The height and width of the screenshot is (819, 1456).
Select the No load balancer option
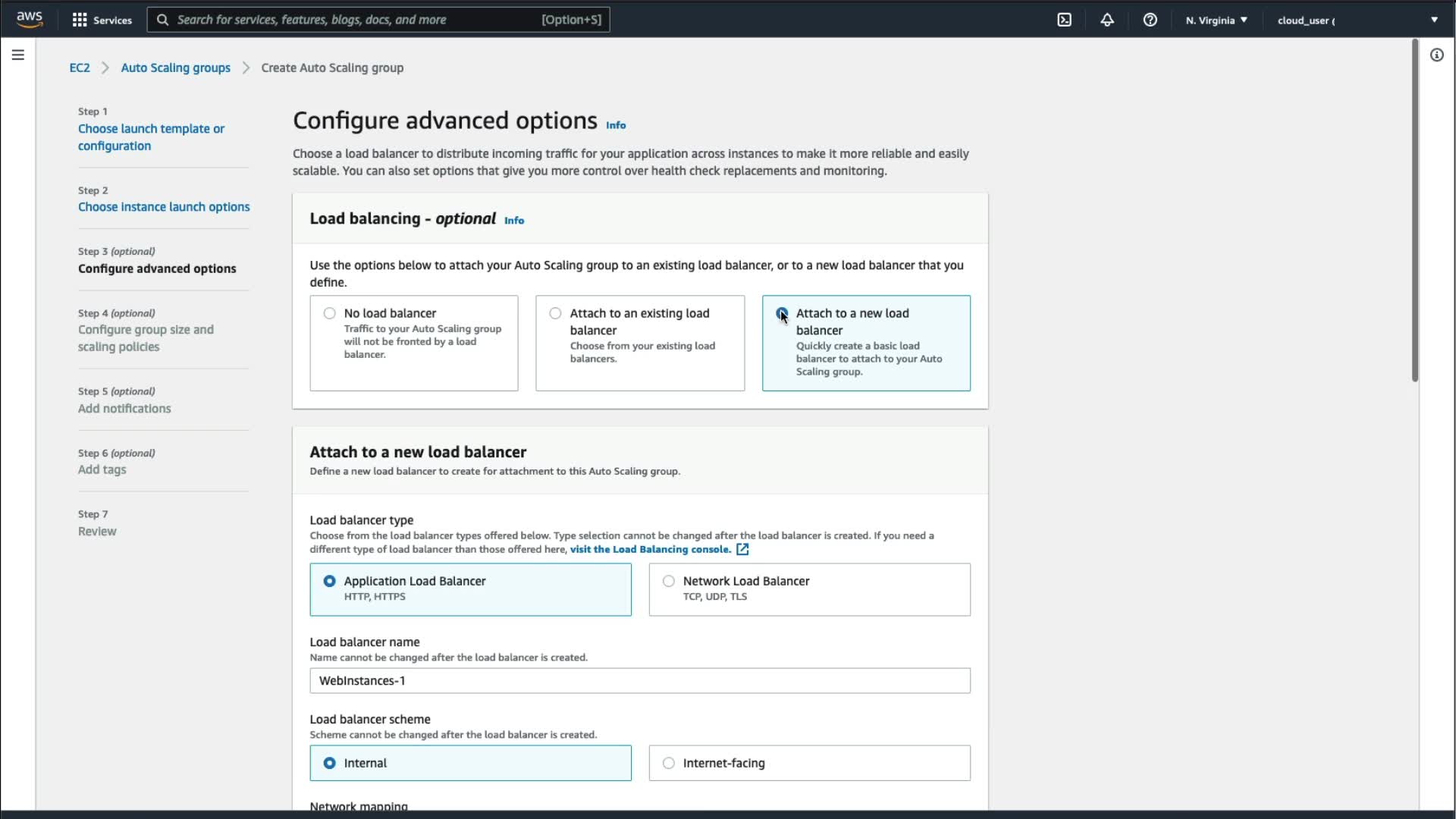(x=329, y=313)
